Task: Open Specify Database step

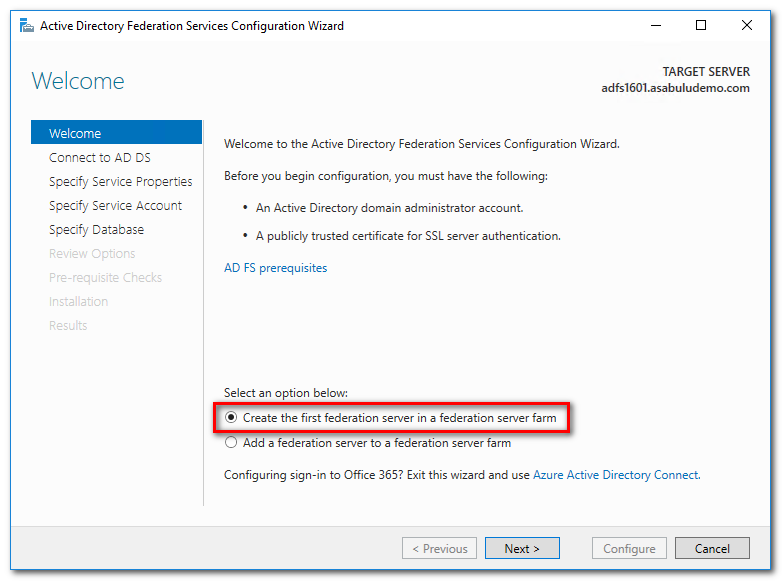Action: [96, 229]
